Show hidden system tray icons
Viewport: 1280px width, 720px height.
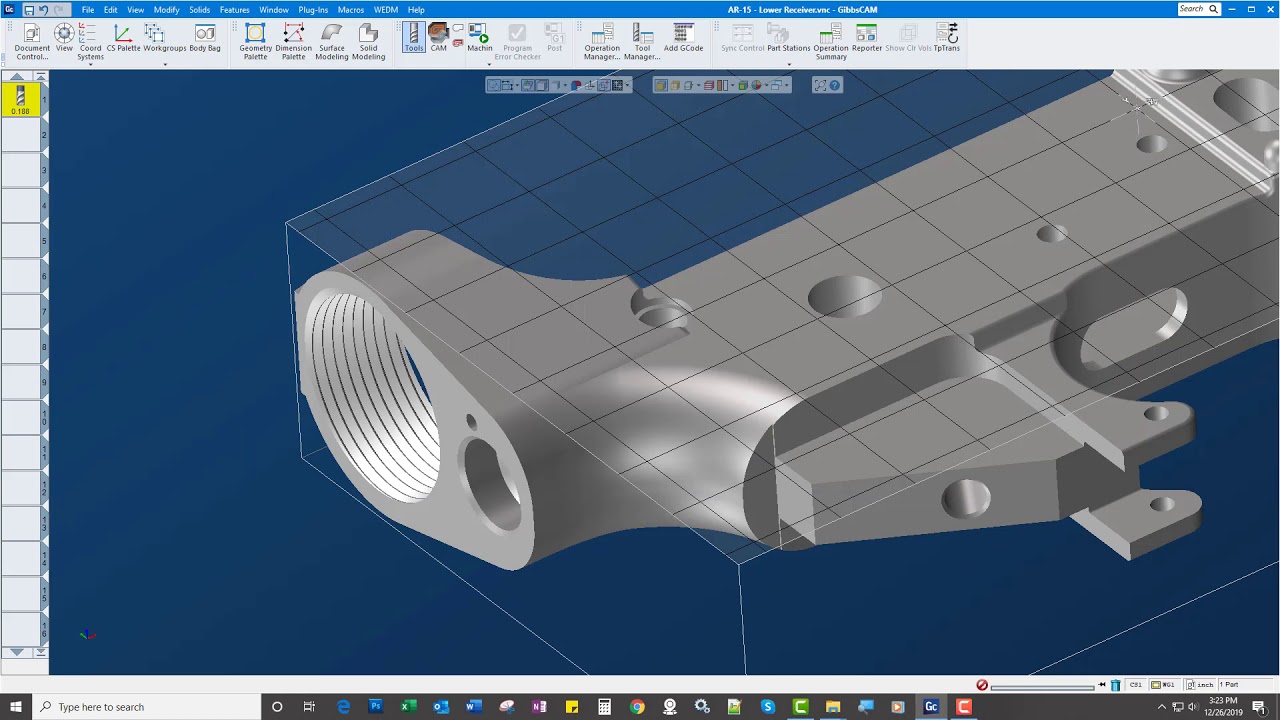point(1162,707)
